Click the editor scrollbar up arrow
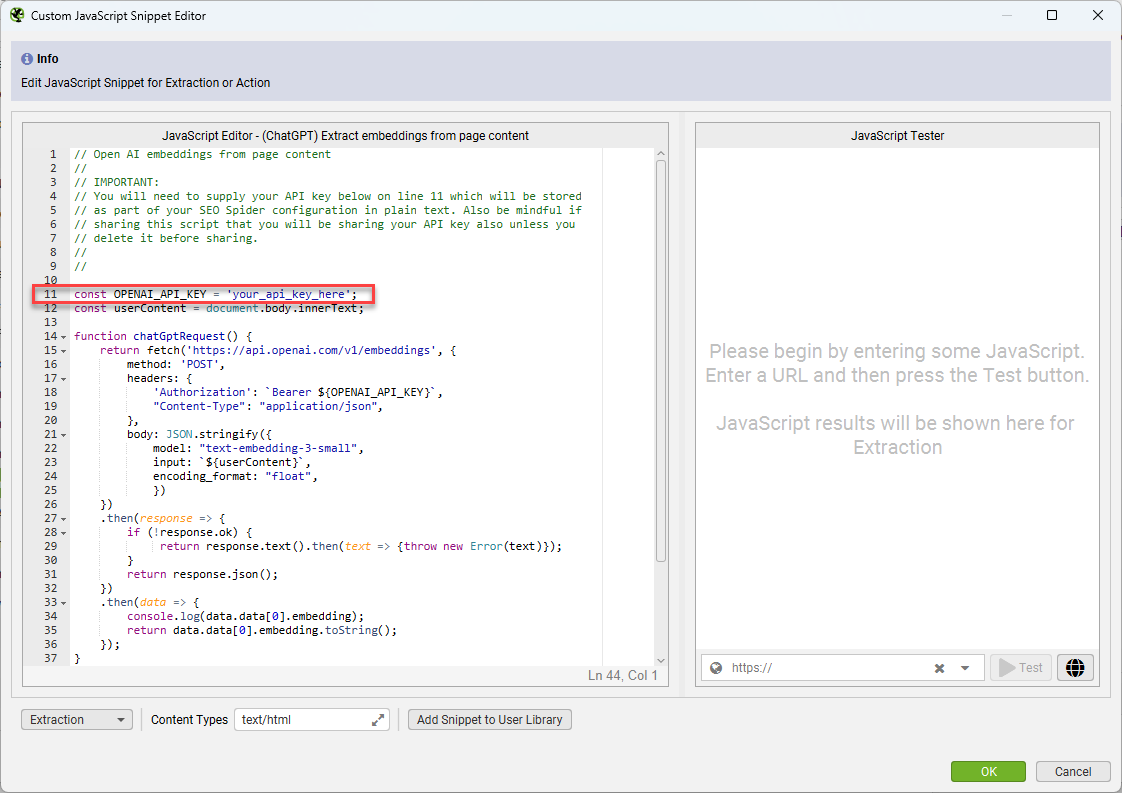 click(x=660, y=153)
